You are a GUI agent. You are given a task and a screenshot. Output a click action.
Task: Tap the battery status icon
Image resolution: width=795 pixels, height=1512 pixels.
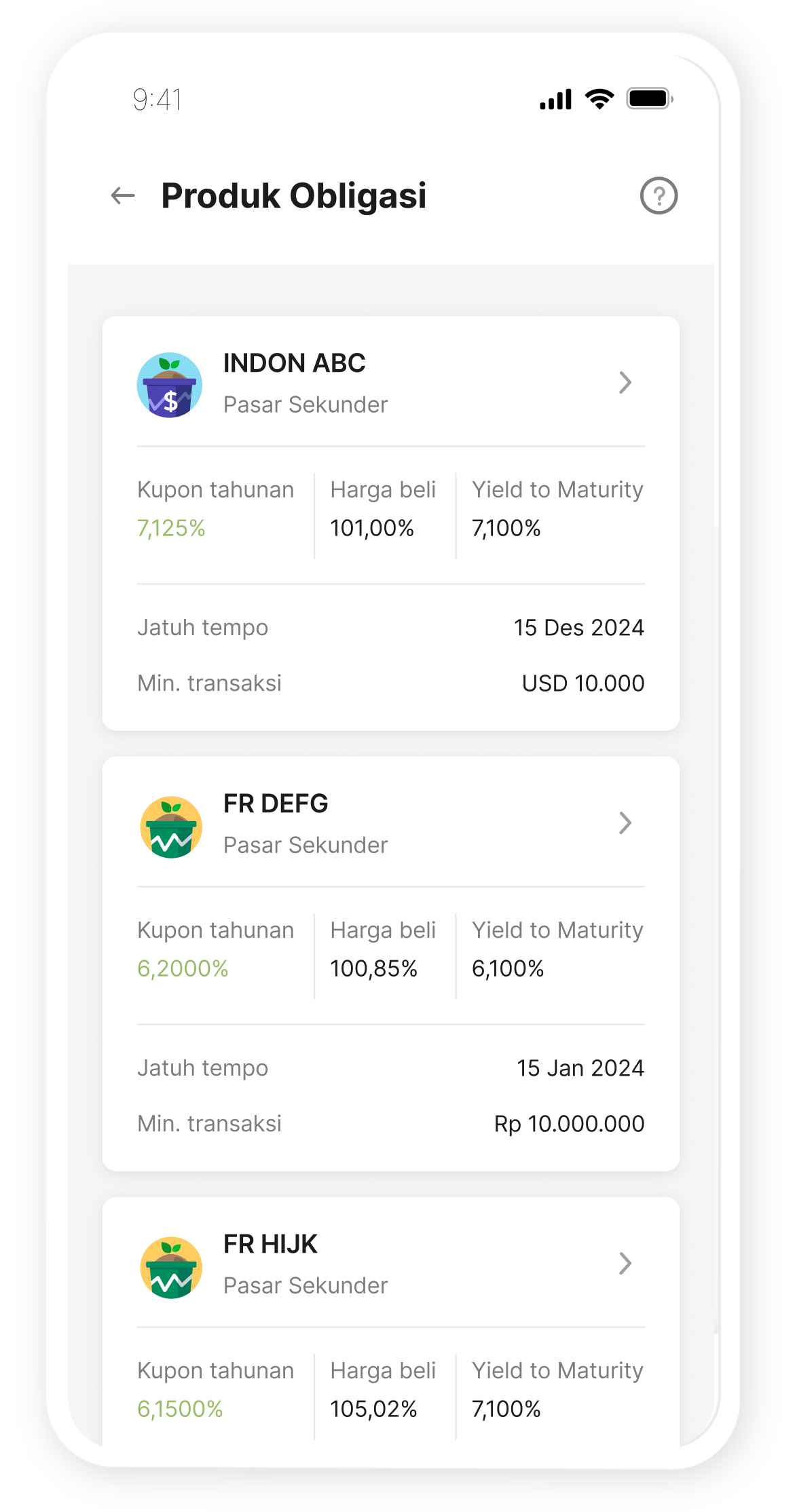coord(650,99)
